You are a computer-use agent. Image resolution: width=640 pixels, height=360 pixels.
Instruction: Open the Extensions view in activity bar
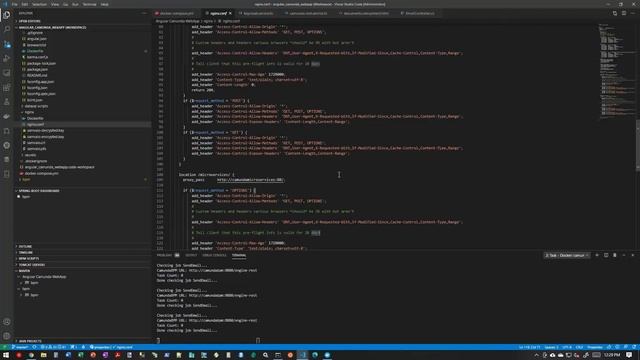(7, 87)
